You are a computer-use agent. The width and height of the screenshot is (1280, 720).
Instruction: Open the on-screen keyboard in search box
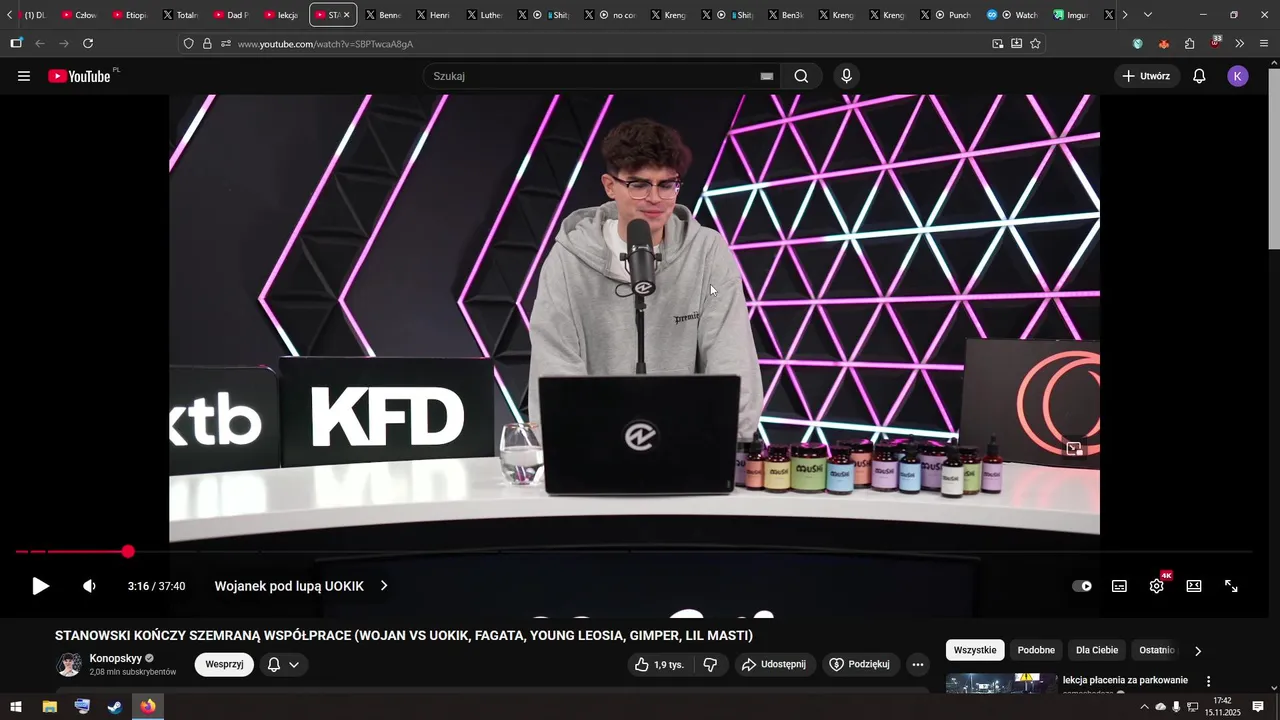click(767, 76)
